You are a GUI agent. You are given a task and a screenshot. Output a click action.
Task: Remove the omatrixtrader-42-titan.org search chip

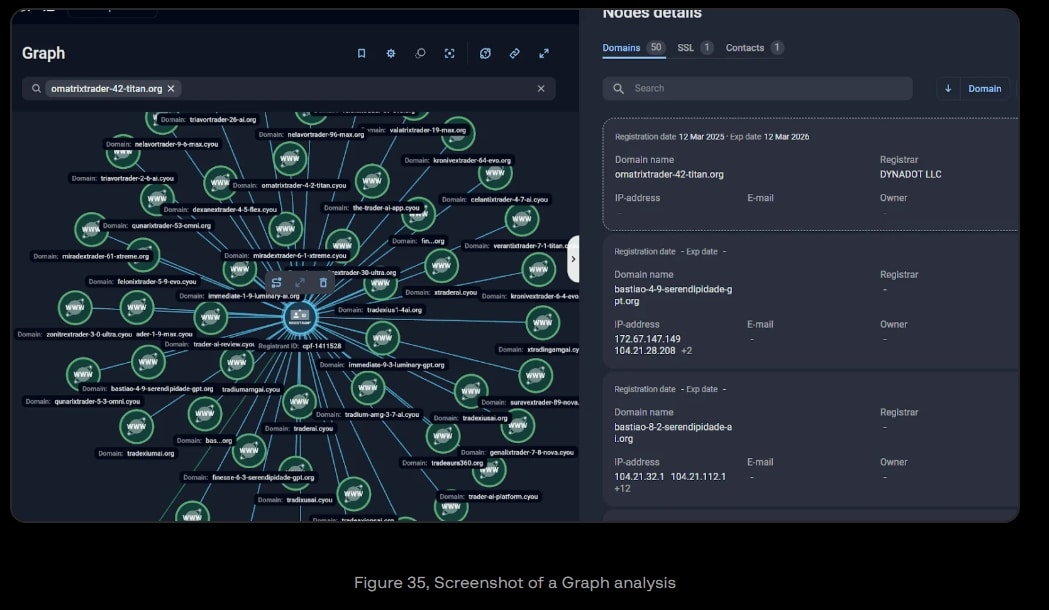click(171, 89)
